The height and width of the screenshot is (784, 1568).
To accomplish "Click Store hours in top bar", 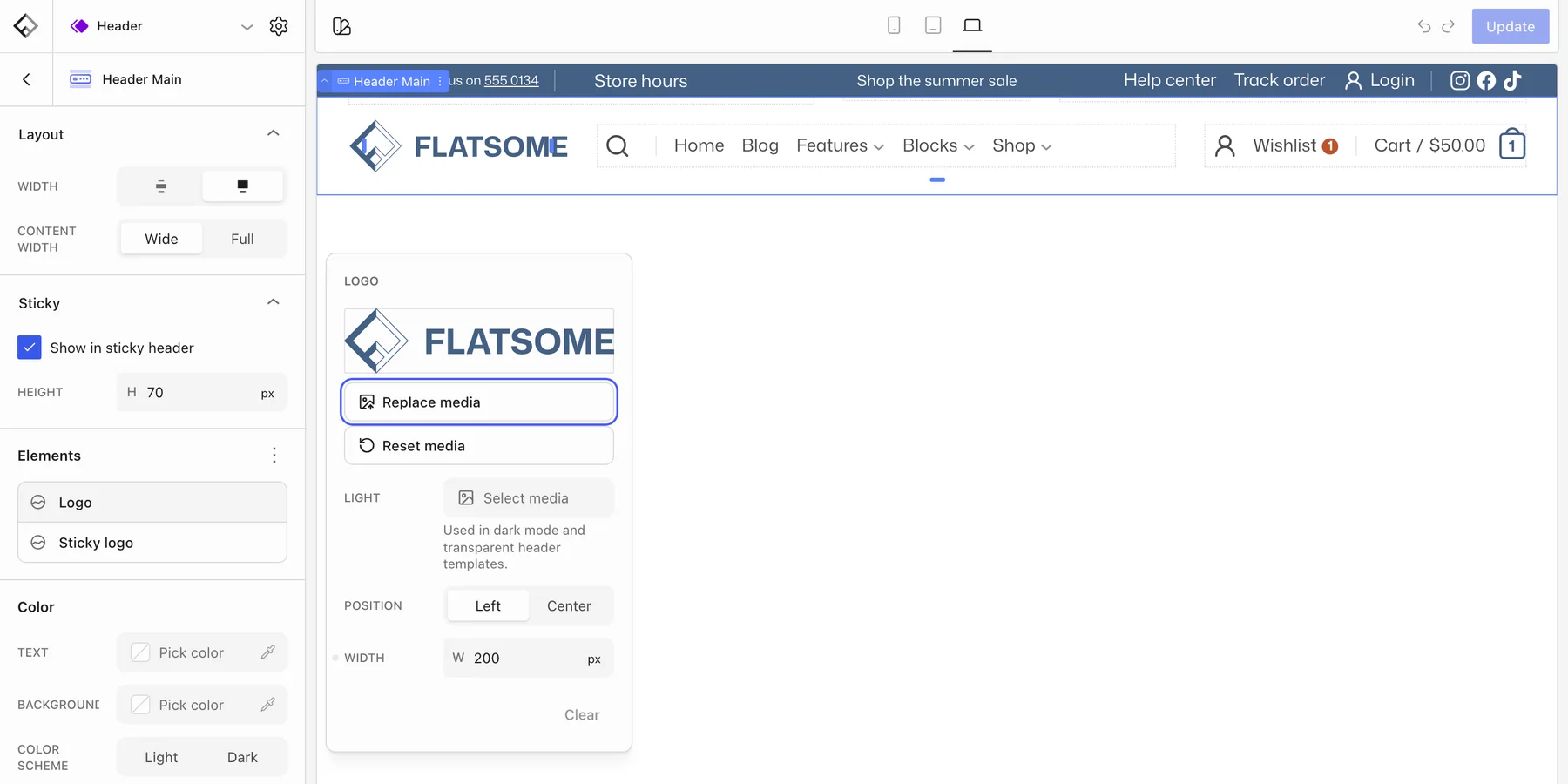I will click(x=640, y=81).
